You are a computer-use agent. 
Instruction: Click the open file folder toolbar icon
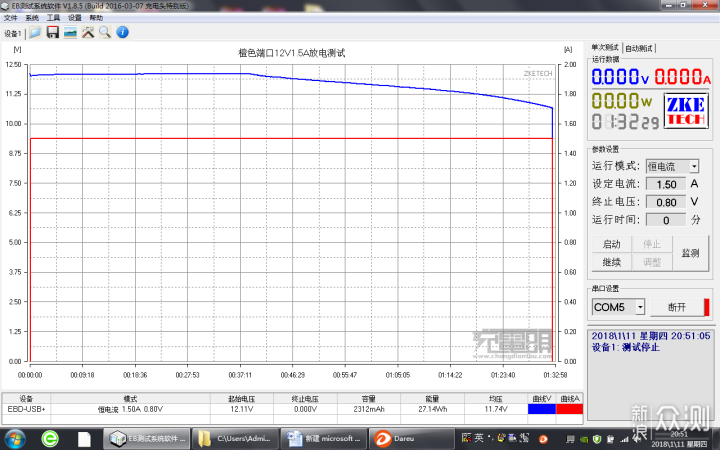click(x=35, y=32)
